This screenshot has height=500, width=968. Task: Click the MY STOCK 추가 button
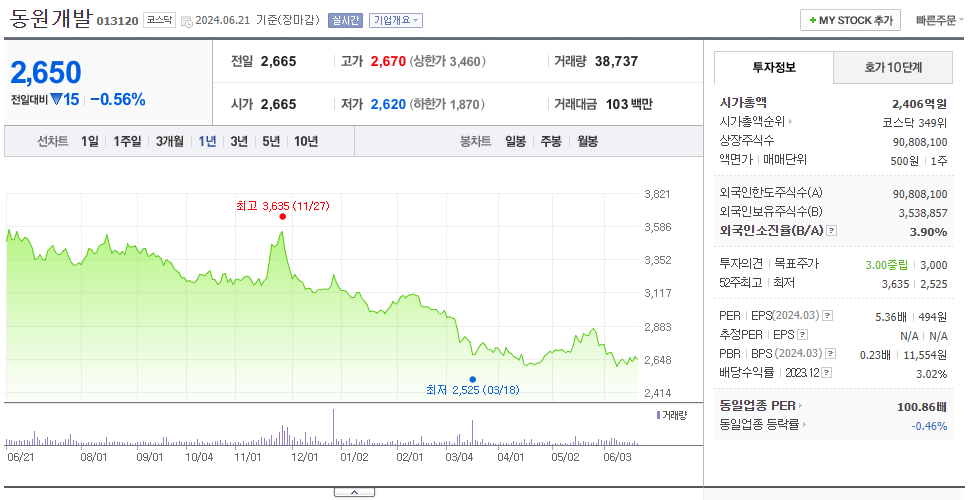click(x=851, y=20)
